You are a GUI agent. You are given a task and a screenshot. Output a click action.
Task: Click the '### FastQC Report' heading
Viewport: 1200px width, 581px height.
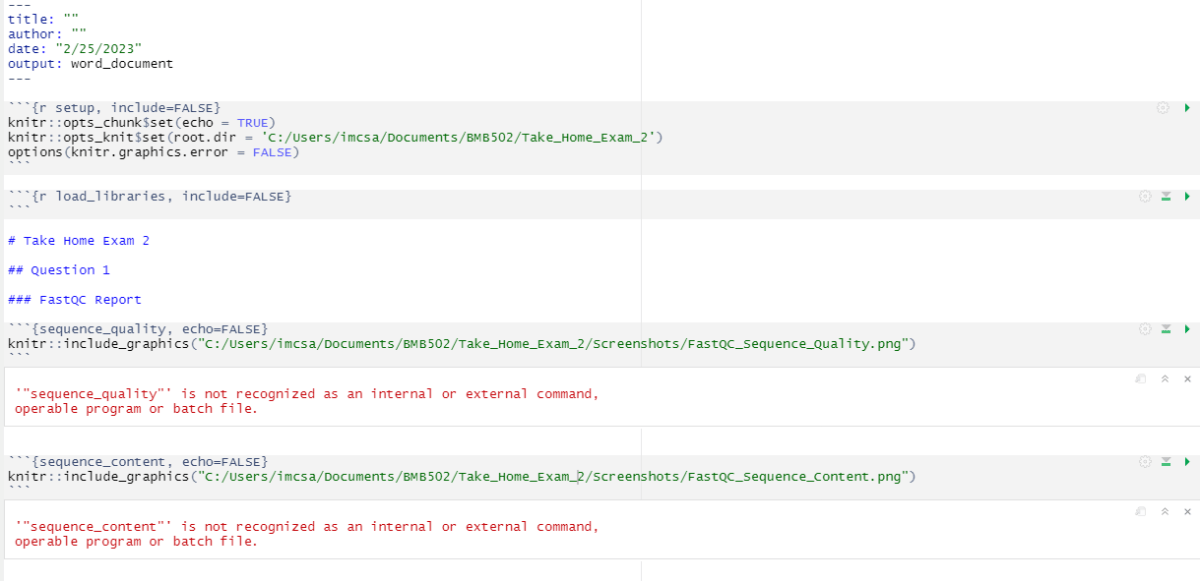pyautogui.click(x=75, y=300)
